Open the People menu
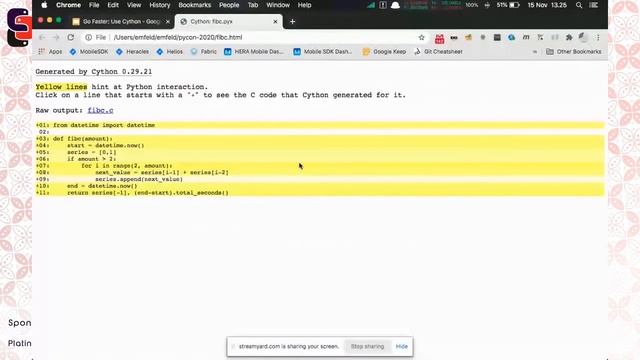The width and height of the screenshot is (640, 360). [229, 5]
